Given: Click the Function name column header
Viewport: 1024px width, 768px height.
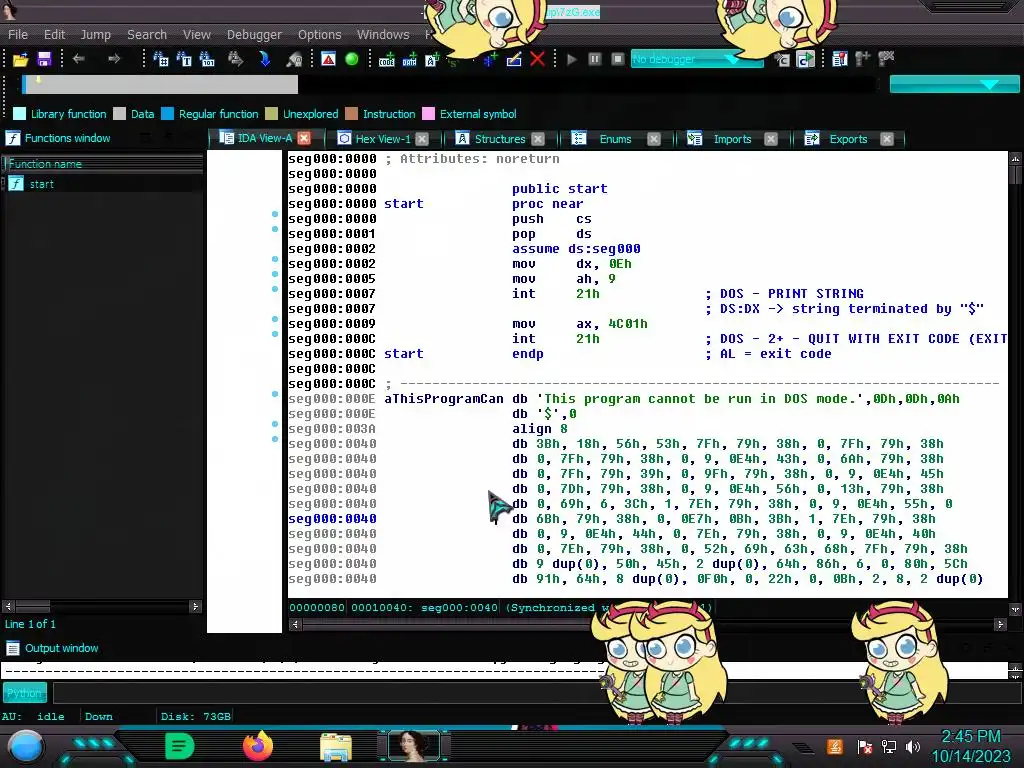Looking at the screenshot, I should coord(103,164).
